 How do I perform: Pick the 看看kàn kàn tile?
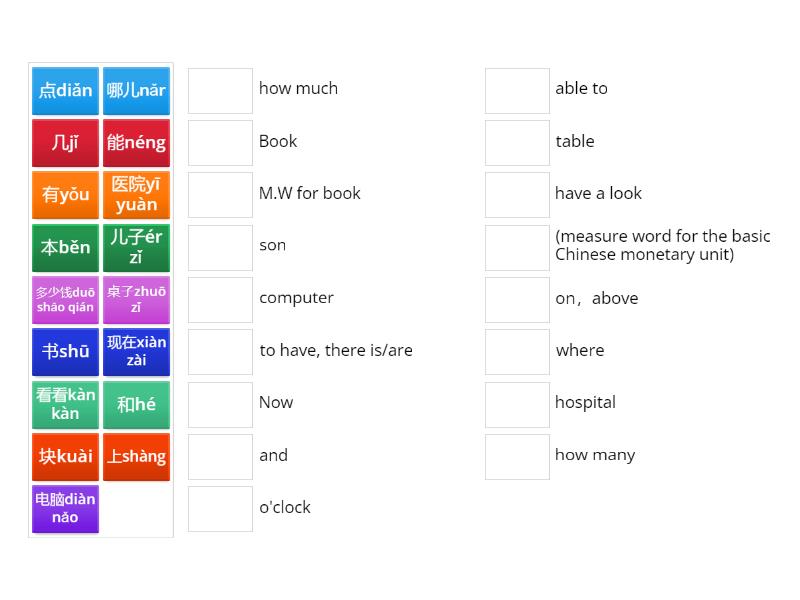(x=65, y=405)
